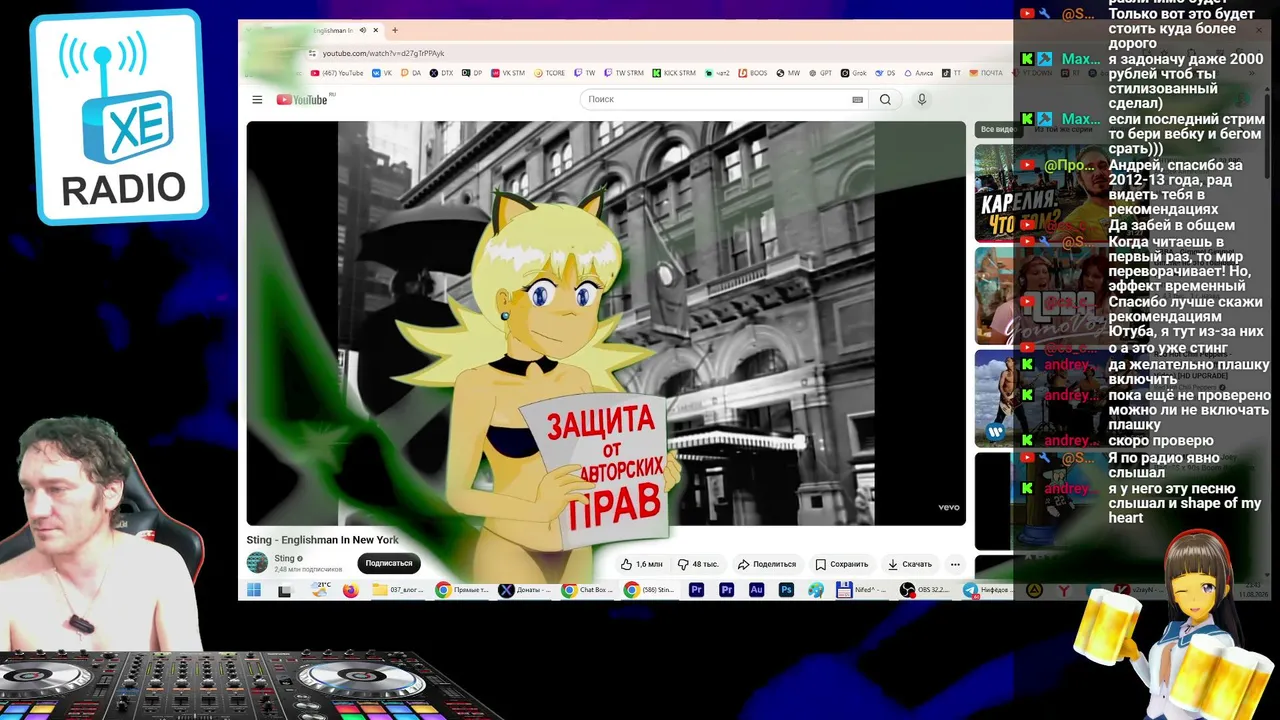Viewport: 1280px width, 720px height.
Task: Open the Grok bookmark
Action: (x=853, y=73)
